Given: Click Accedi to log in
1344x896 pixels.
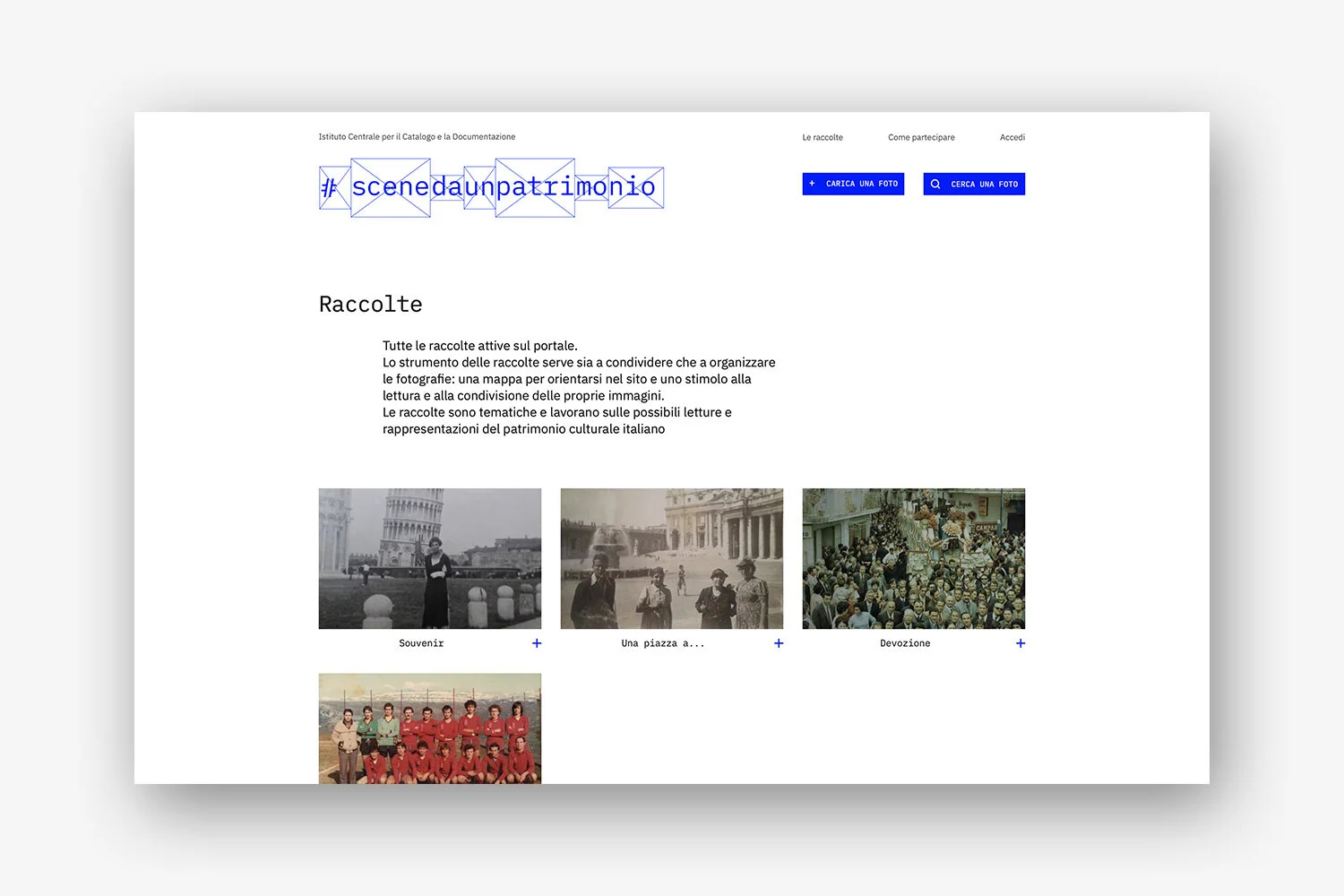Looking at the screenshot, I should click(1012, 137).
